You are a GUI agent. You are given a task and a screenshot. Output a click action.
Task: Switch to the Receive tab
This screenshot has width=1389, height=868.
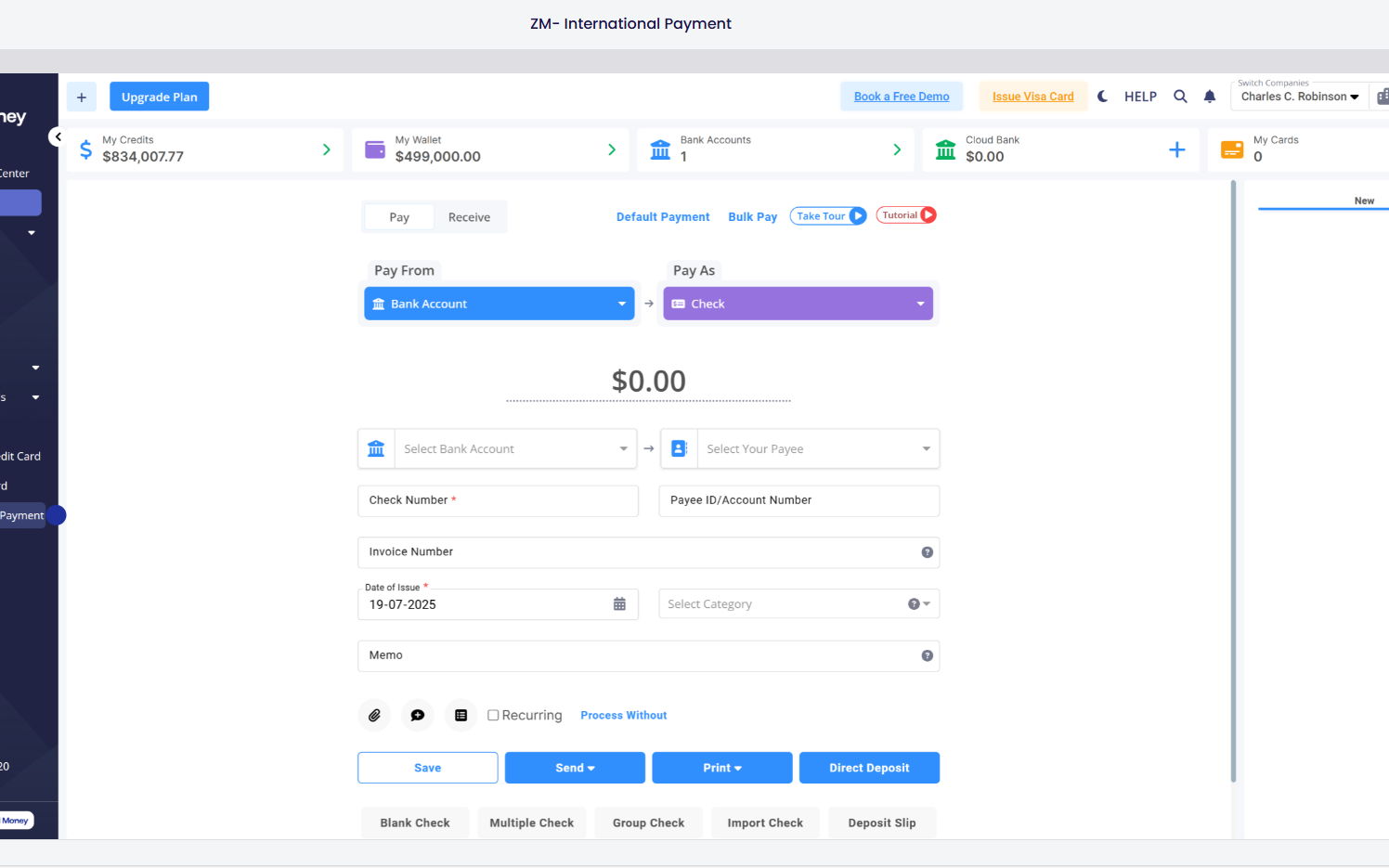[469, 217]
